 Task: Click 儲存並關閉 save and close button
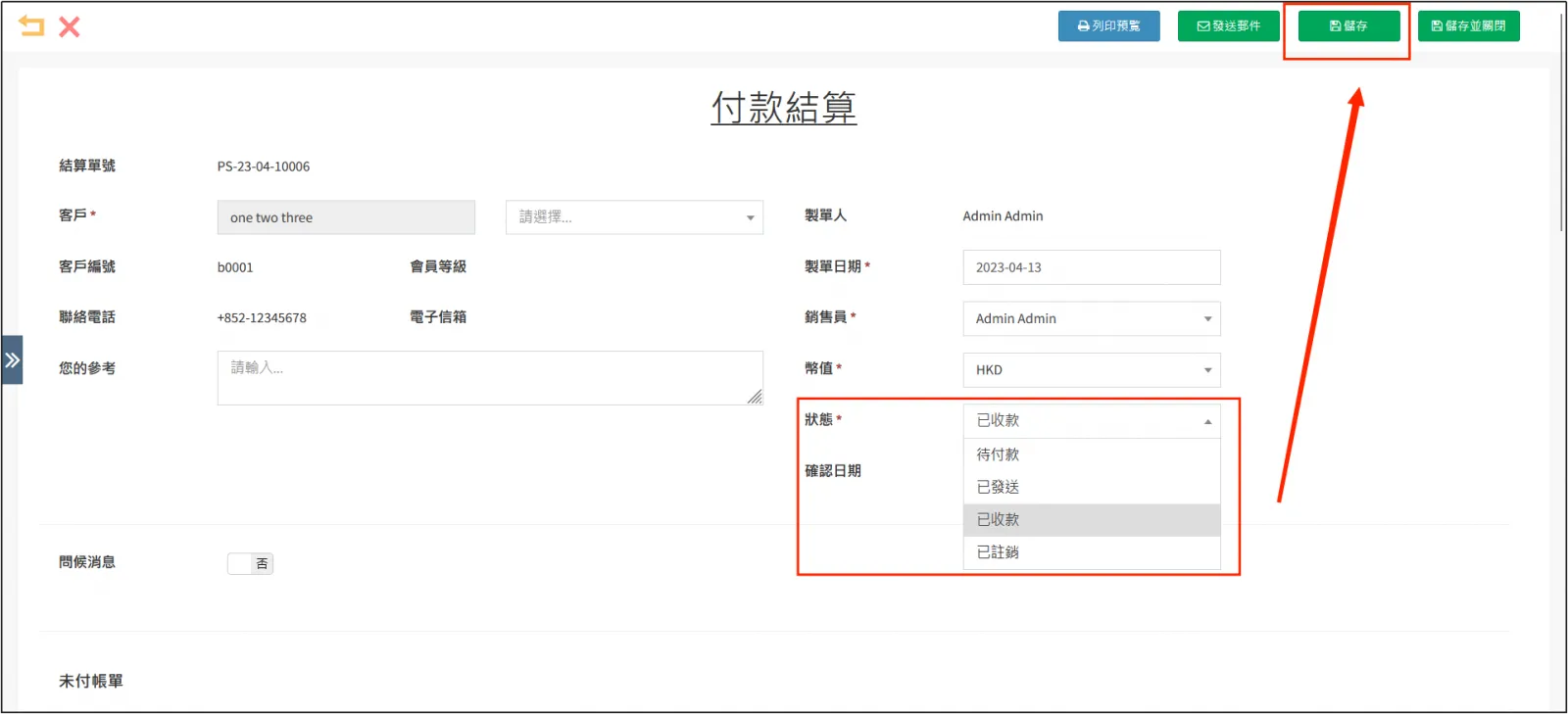[x=1468, y=26]
